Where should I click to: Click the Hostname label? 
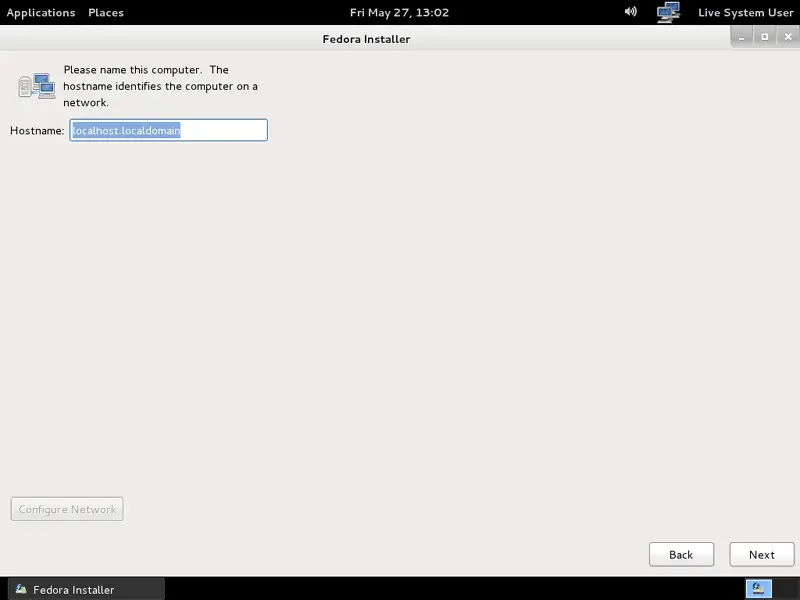(37, 131)
